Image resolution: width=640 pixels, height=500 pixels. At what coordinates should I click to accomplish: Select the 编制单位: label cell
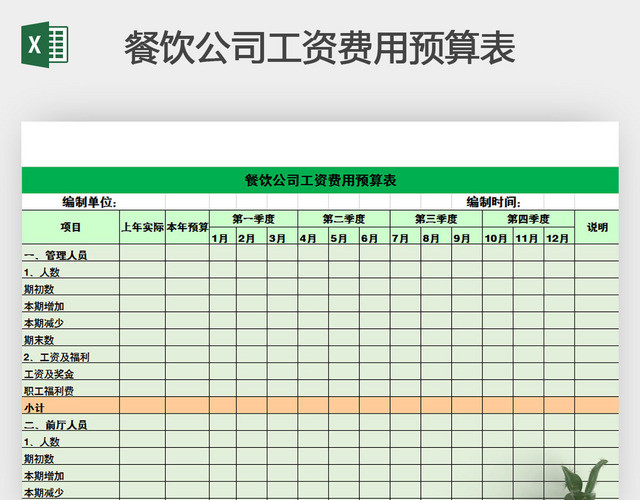[x=89, y=202]
